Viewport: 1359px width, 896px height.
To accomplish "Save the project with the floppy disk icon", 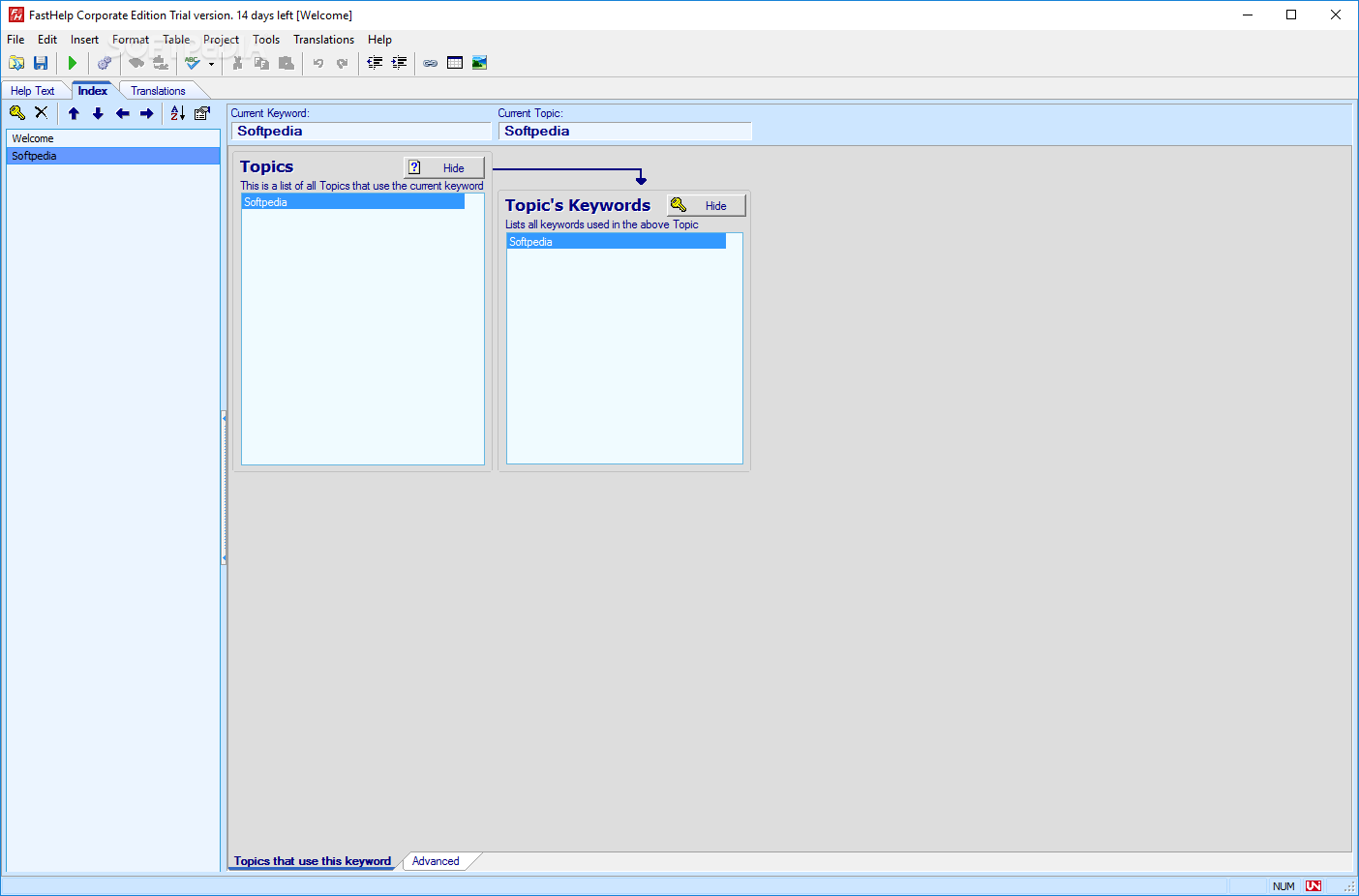I will (41, 63).
